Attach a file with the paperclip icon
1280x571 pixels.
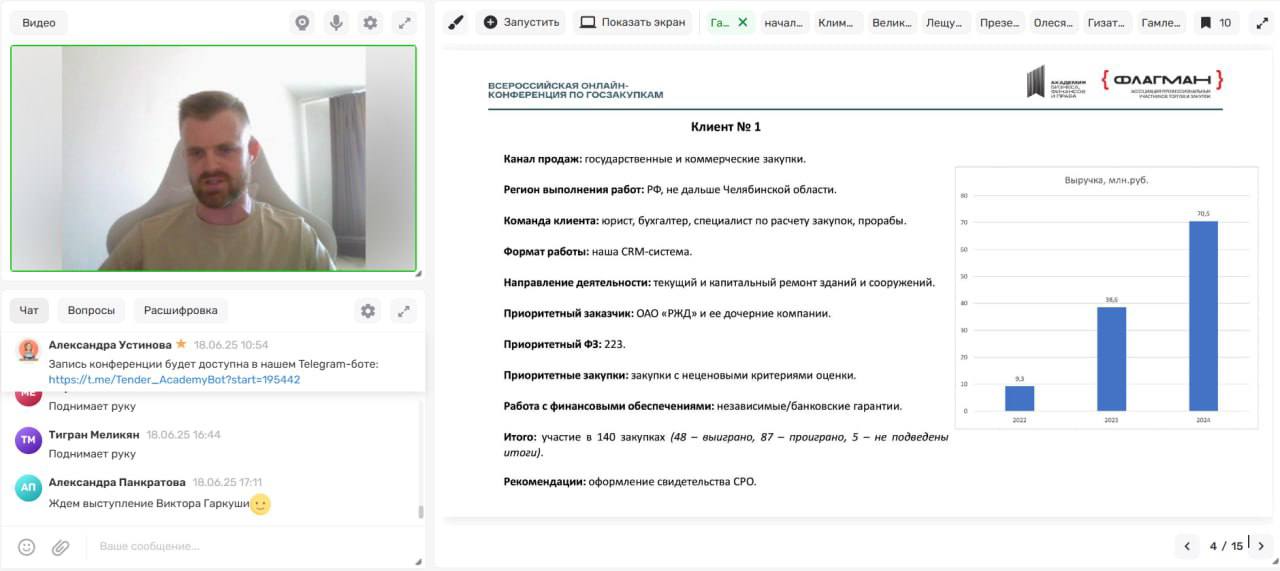pos(61,546)
